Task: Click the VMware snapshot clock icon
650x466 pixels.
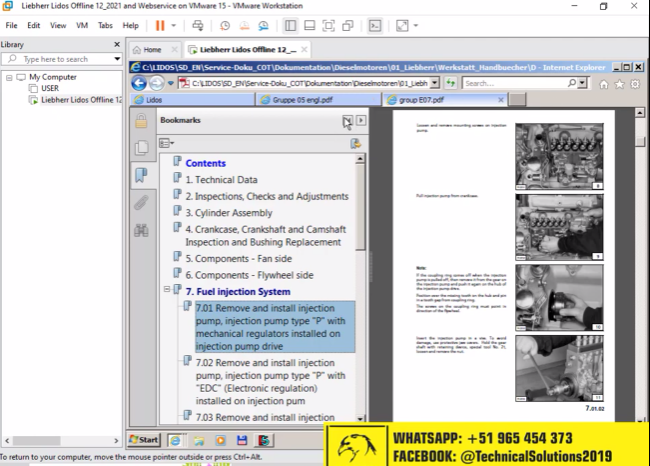Action: coord(225,25)
